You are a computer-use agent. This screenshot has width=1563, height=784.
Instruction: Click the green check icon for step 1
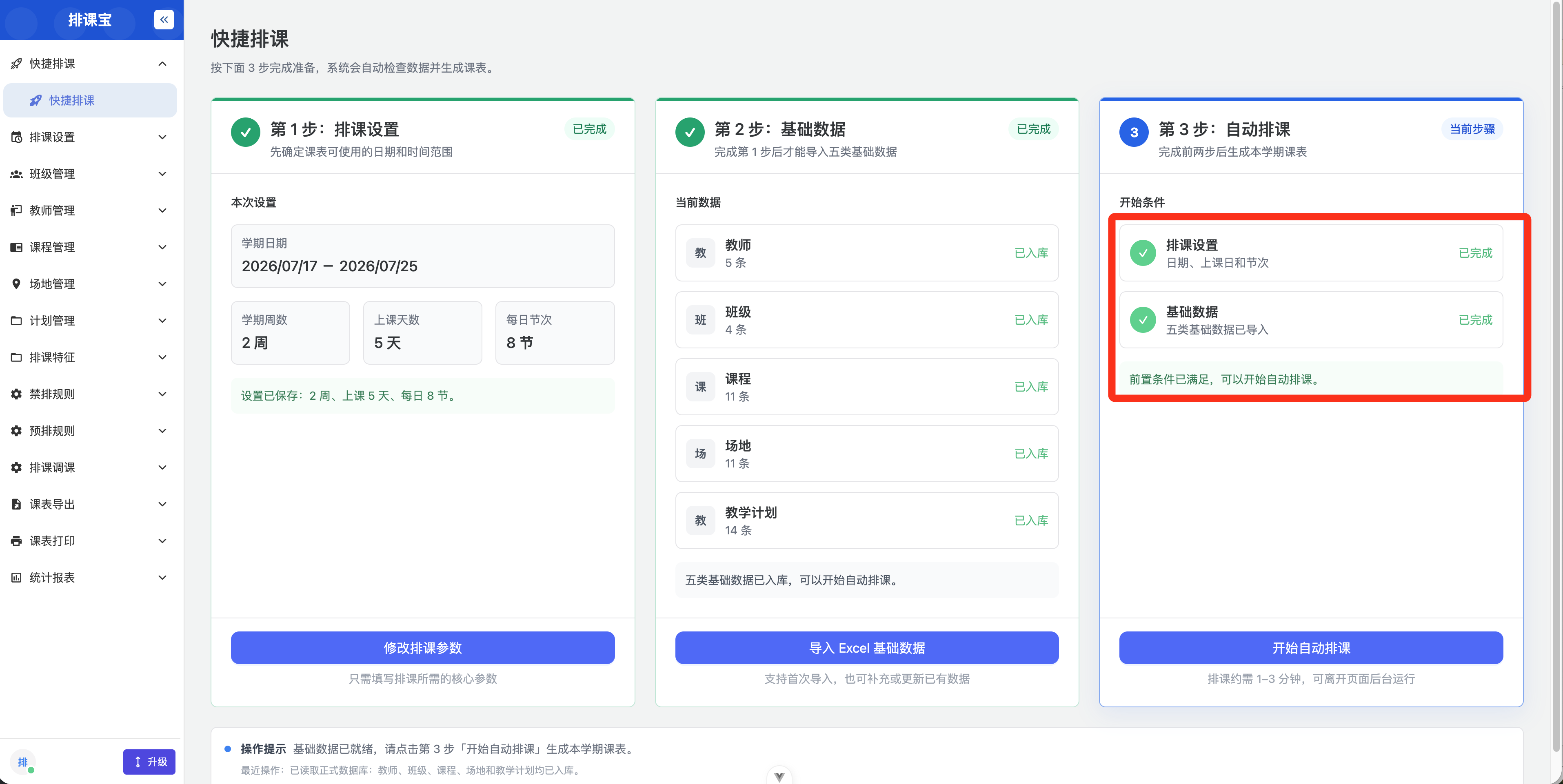click(x=246, y=132)
